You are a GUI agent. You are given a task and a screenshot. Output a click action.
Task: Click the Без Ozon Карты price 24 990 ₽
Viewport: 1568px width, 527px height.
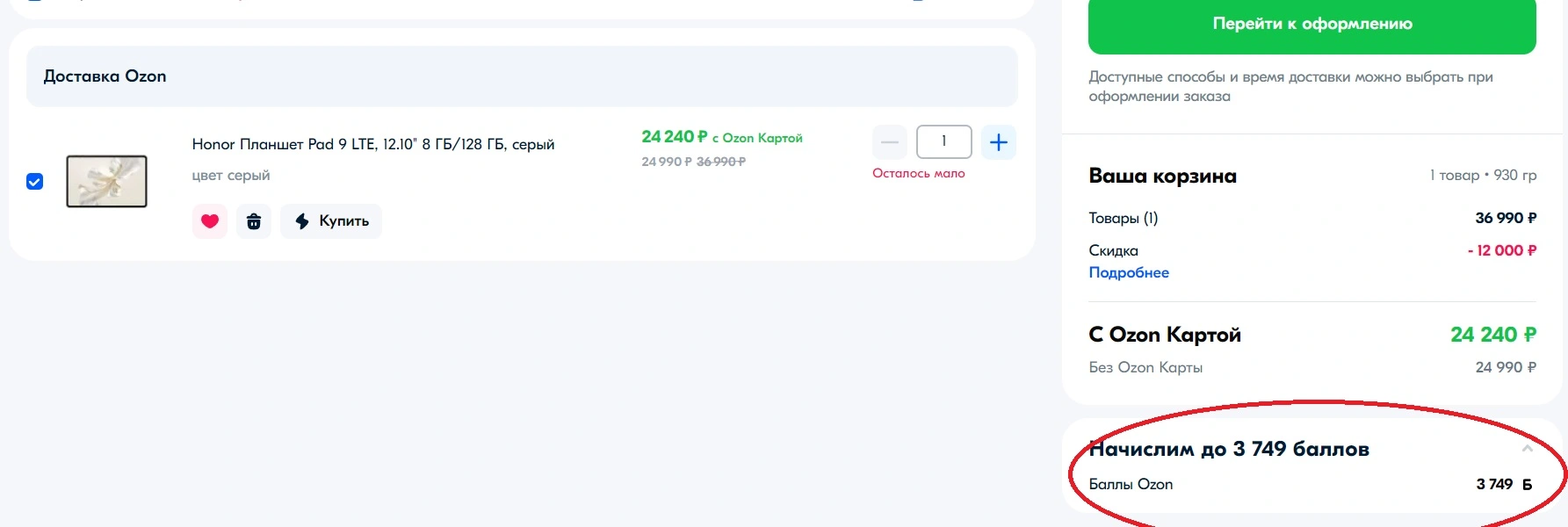pyautogui.click(x=1506, y=367)
